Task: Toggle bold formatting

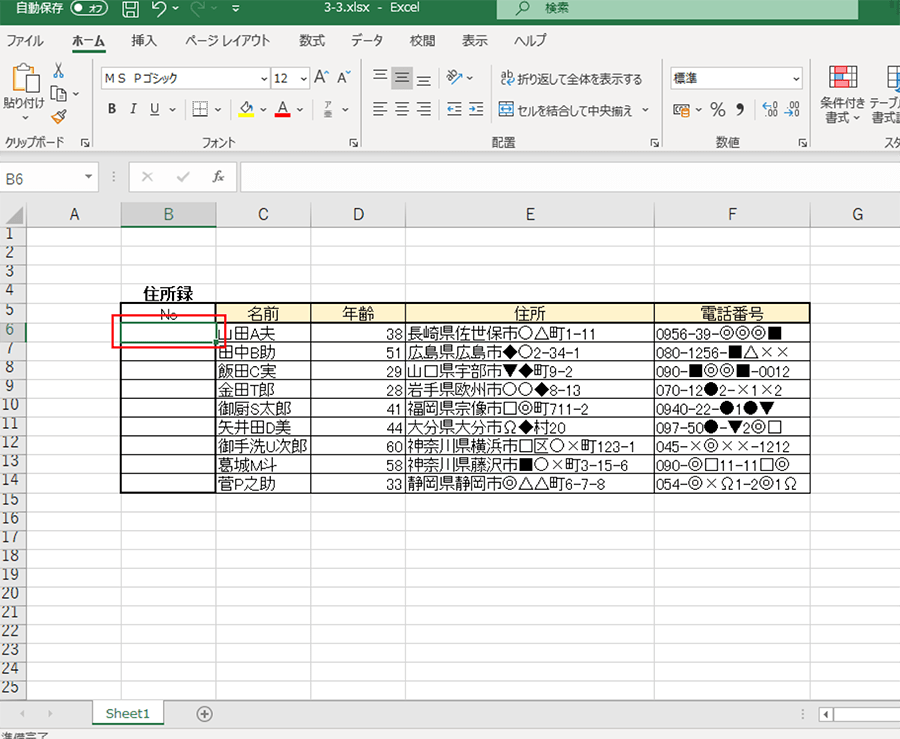Action: click(x=112, y=109)
